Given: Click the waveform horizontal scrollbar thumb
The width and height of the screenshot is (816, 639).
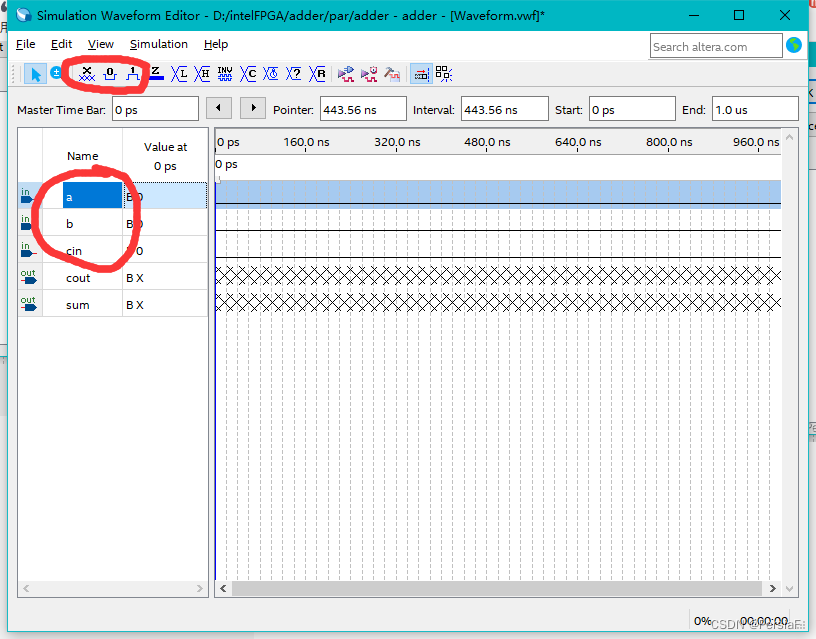Looking at the screenshot, I should tap(497, 588).
